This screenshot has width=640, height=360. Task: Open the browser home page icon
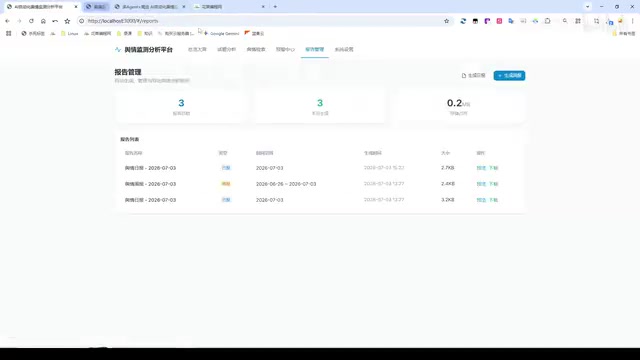43,21
